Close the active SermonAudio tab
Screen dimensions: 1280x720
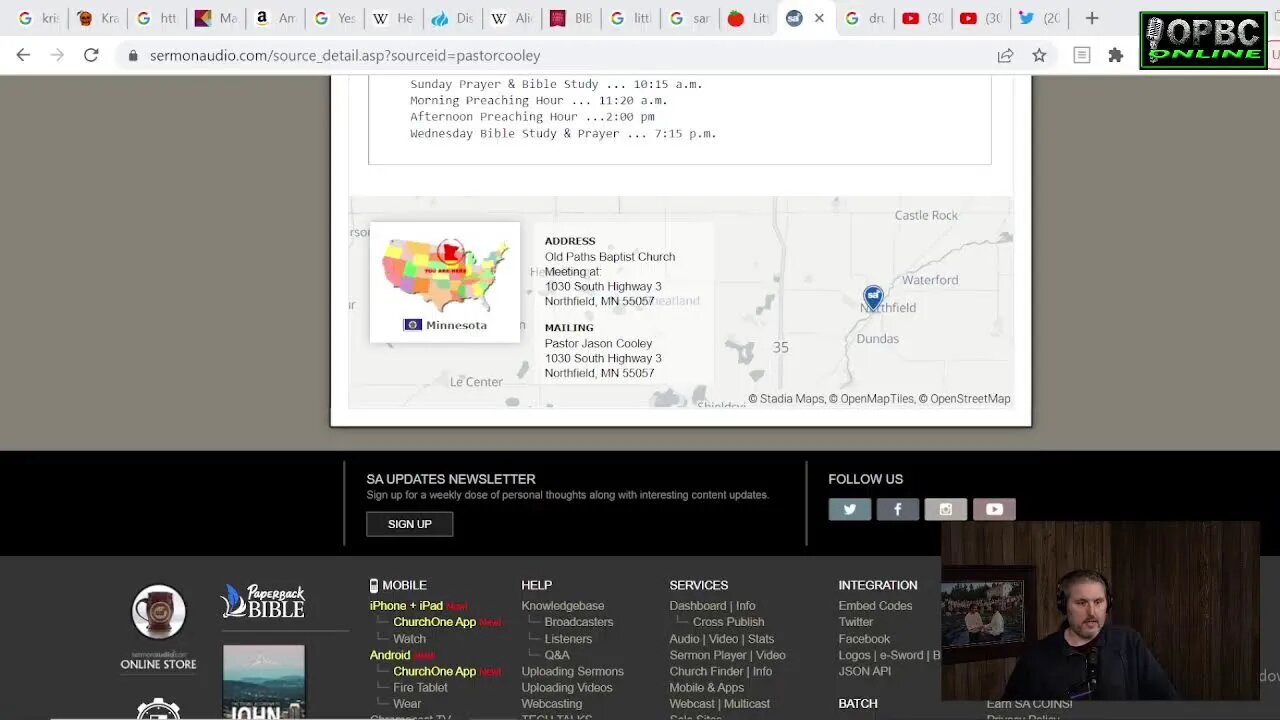click(x=819, y=18)
